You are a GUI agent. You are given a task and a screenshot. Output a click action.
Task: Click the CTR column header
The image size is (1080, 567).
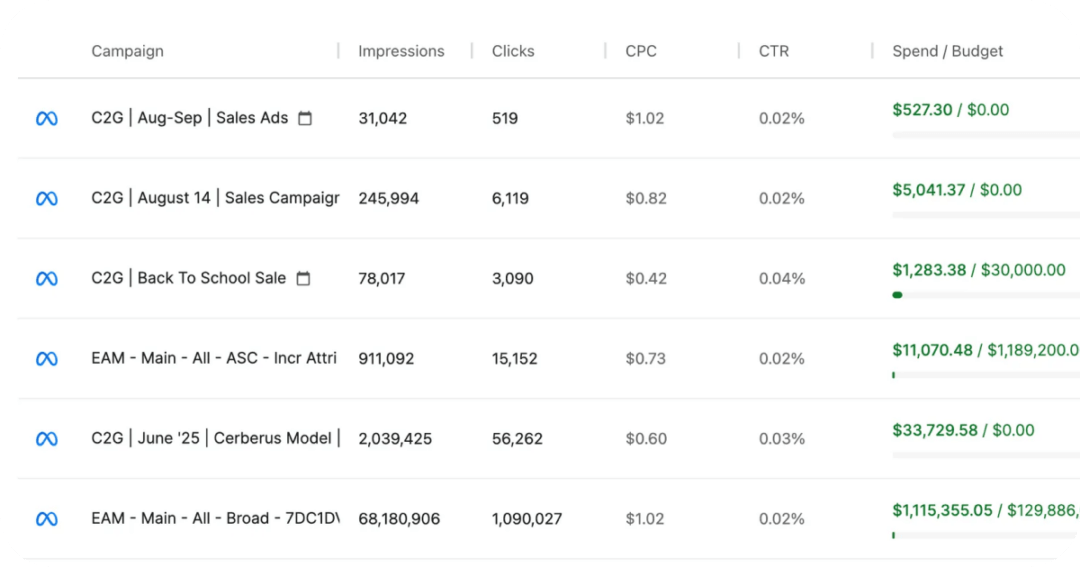[x=774, y=51]
